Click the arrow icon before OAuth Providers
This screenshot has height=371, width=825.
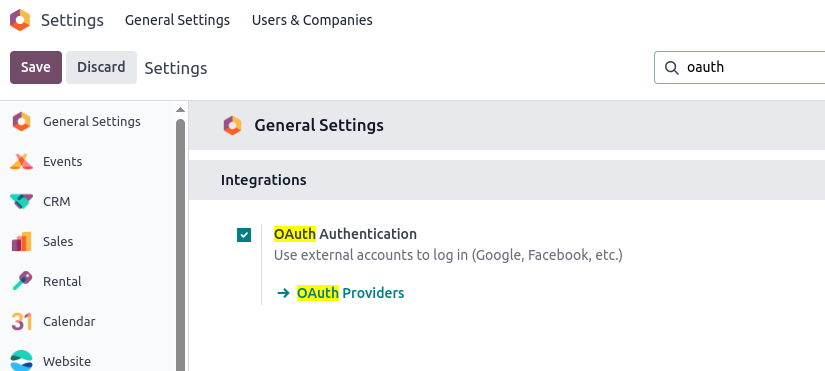tap(283, 293)
